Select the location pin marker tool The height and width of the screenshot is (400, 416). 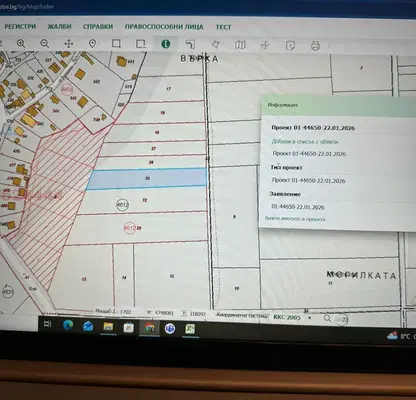tap(92, 44)
